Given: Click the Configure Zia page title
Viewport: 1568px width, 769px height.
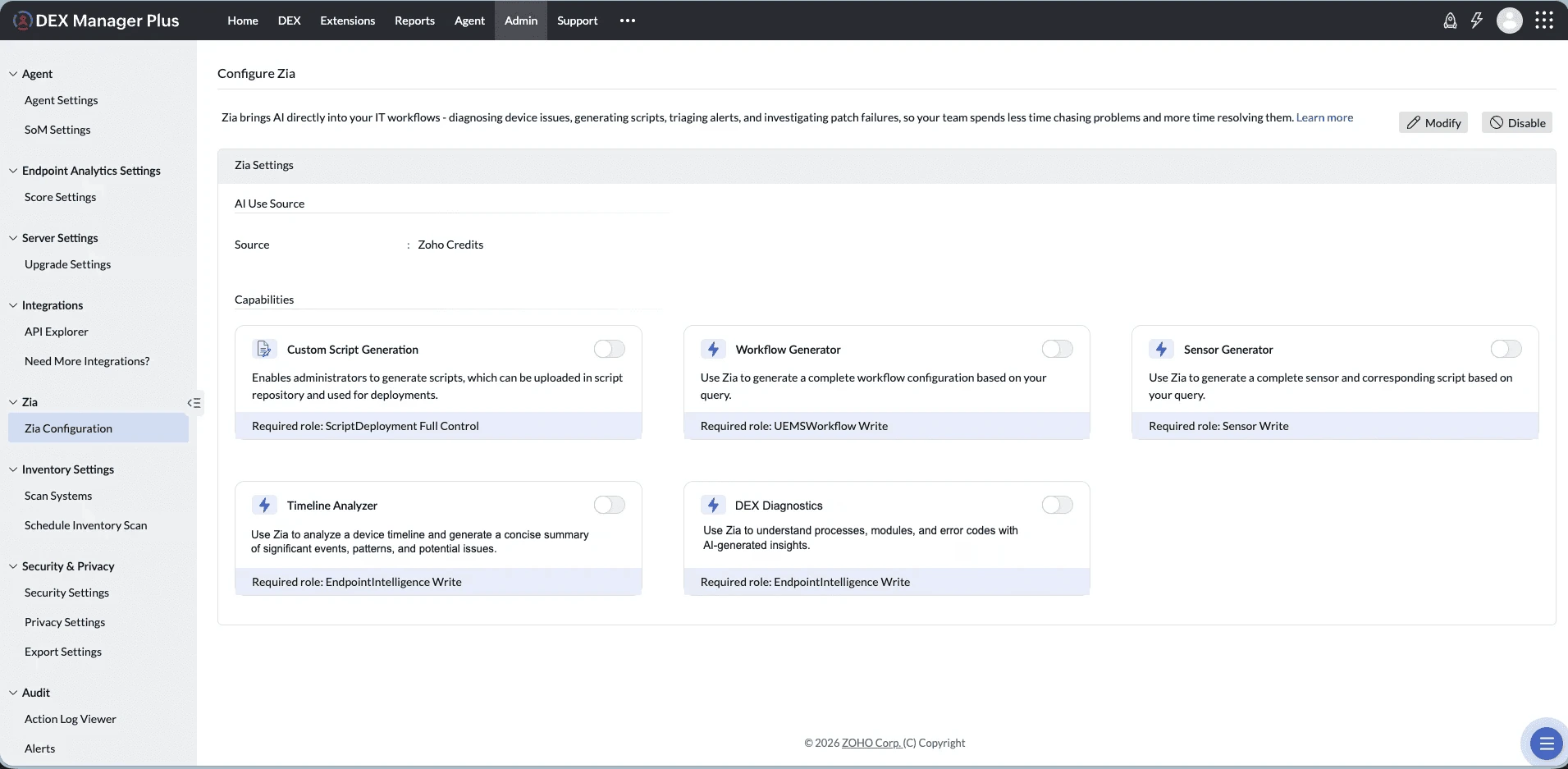Looking at the screenshot, I should [256, 73].
